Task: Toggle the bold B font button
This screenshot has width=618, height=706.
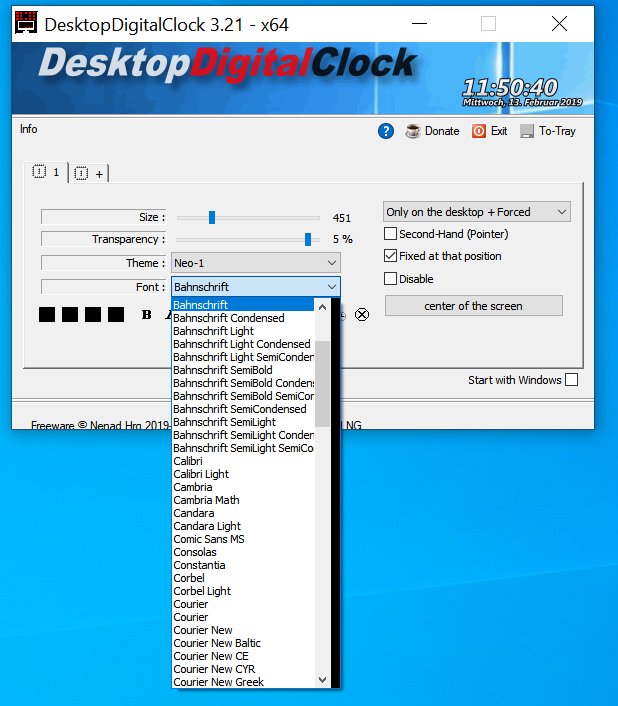Action: (146, 315)
